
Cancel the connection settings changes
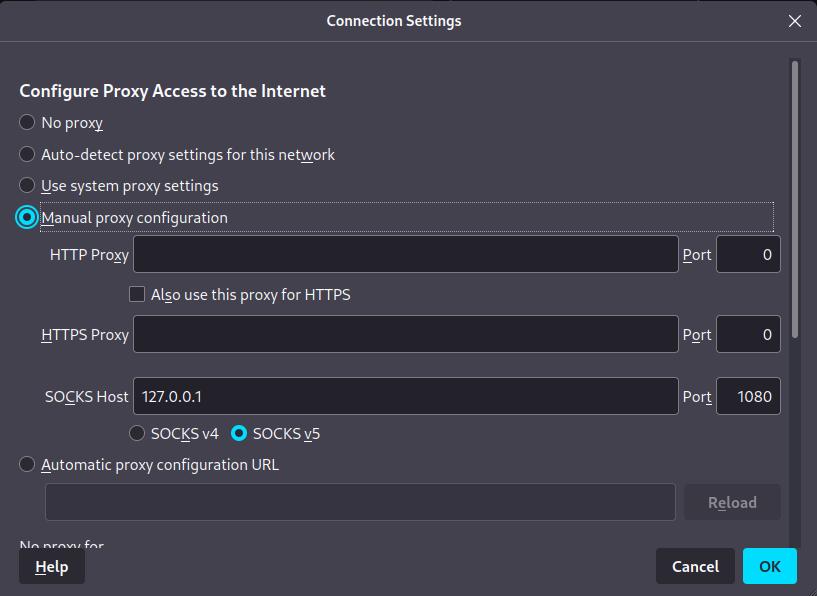pyautogui.click(x=695, y=566)
